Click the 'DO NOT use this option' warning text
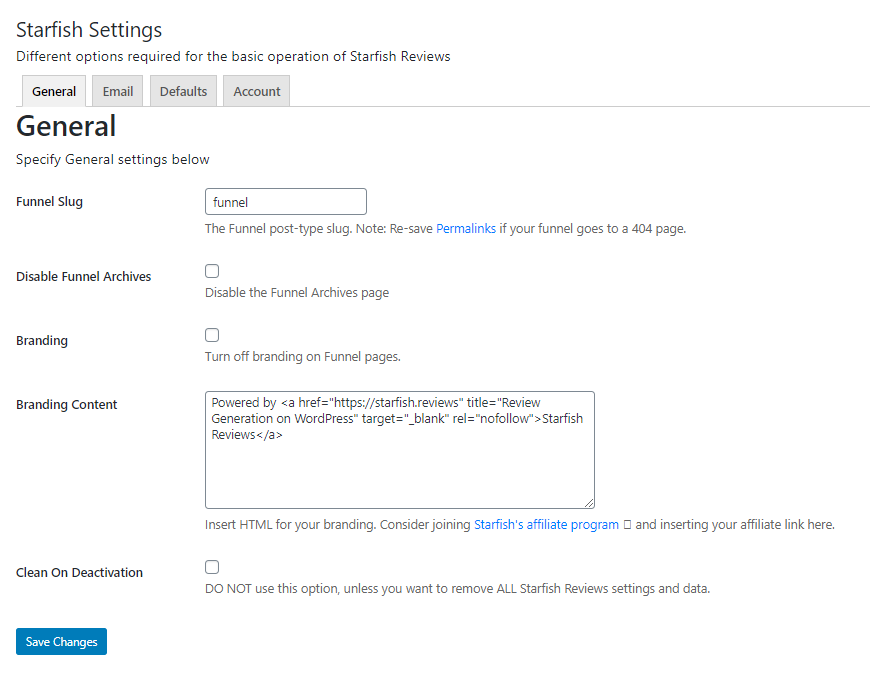Screen dimensions: 870x693 [458, 589]
